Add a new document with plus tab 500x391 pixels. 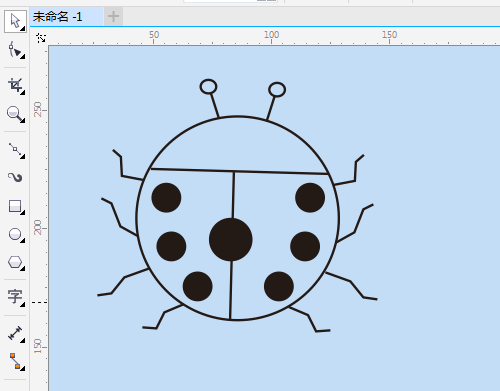point(113,16)
